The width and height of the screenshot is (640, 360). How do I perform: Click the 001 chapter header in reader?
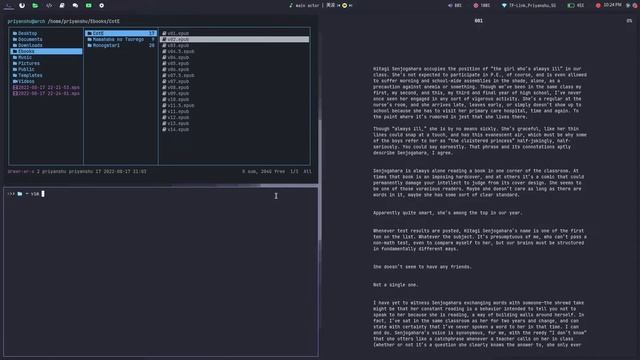pos(478,20)
